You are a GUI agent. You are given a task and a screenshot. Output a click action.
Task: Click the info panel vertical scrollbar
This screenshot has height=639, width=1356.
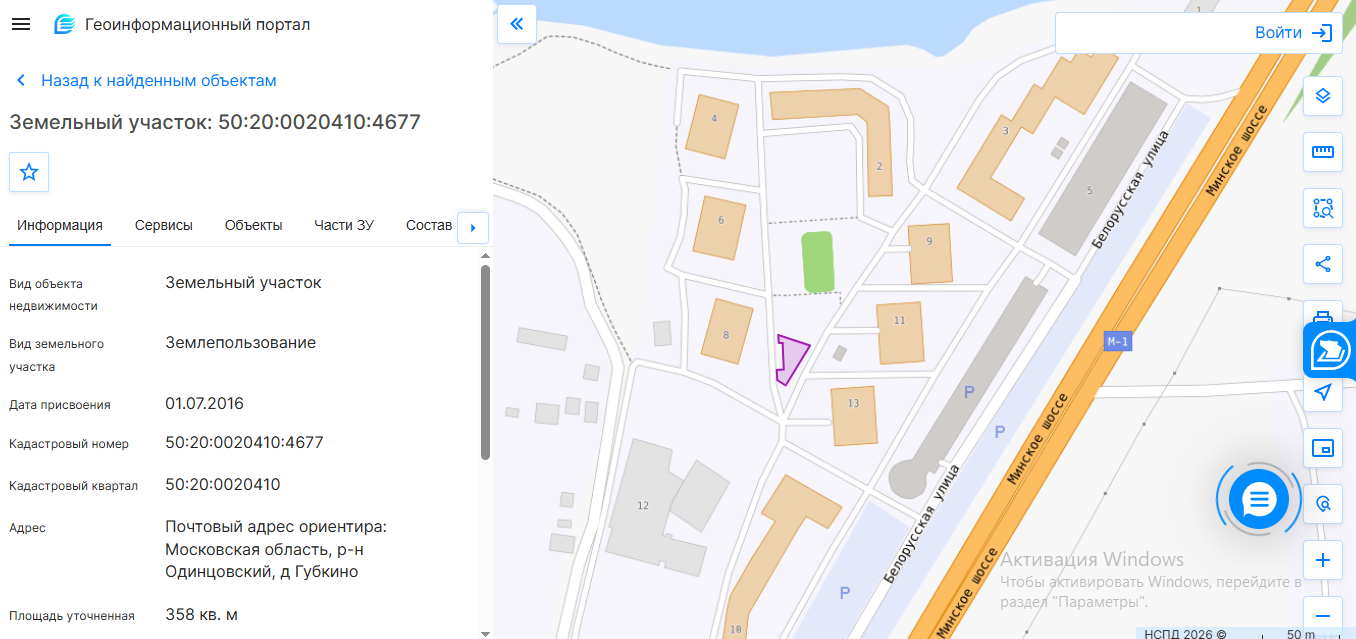[x=486, y=362]
